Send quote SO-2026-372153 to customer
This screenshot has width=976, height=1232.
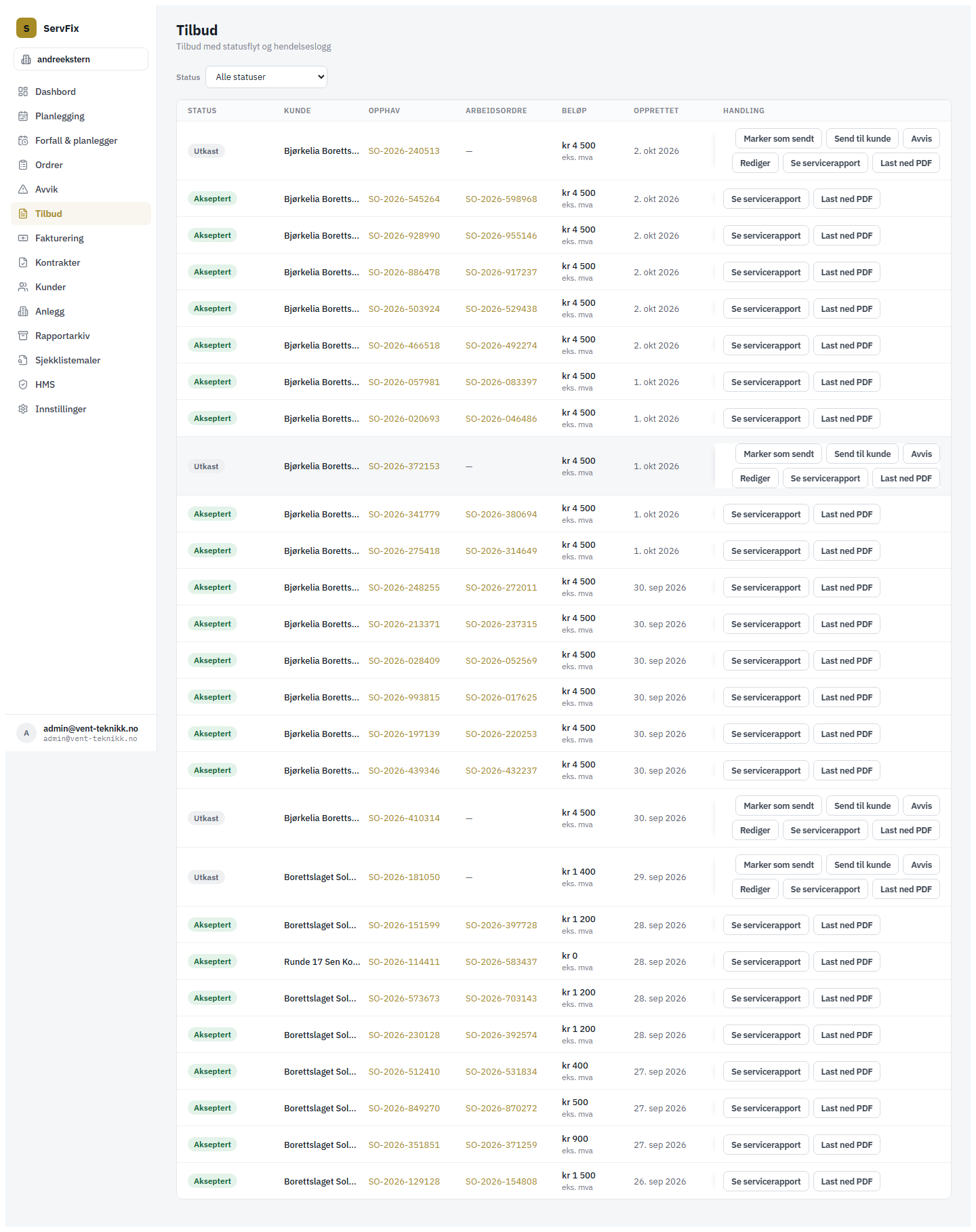[x=862, y=454]
